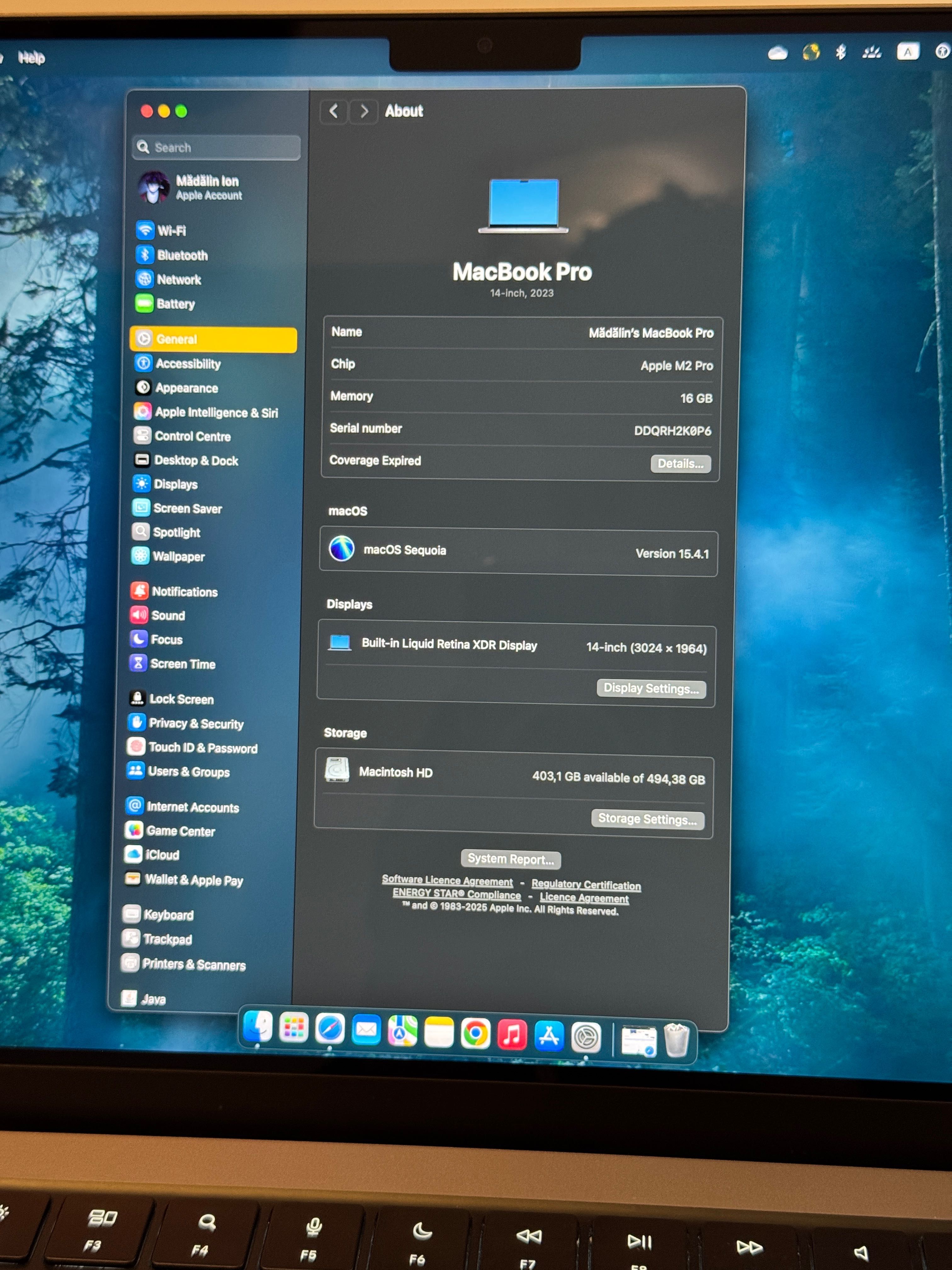This screenshot has width=952, height=1270.
Task: Open Storage Settings button
Action: (x=648, y=819)
